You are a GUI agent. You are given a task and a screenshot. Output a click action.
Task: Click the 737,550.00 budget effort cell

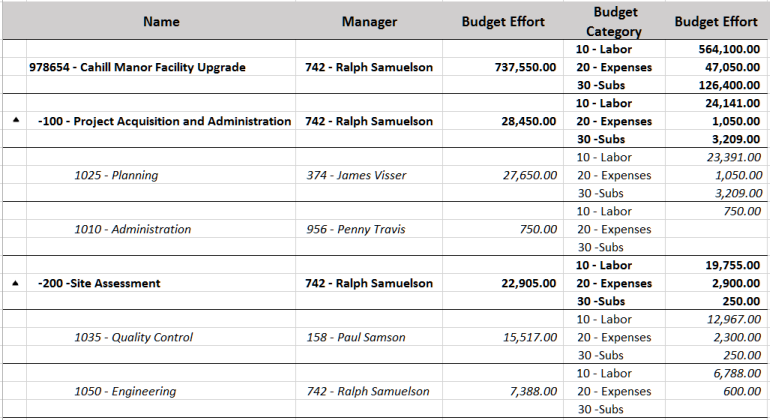click(x=520, y=68)
